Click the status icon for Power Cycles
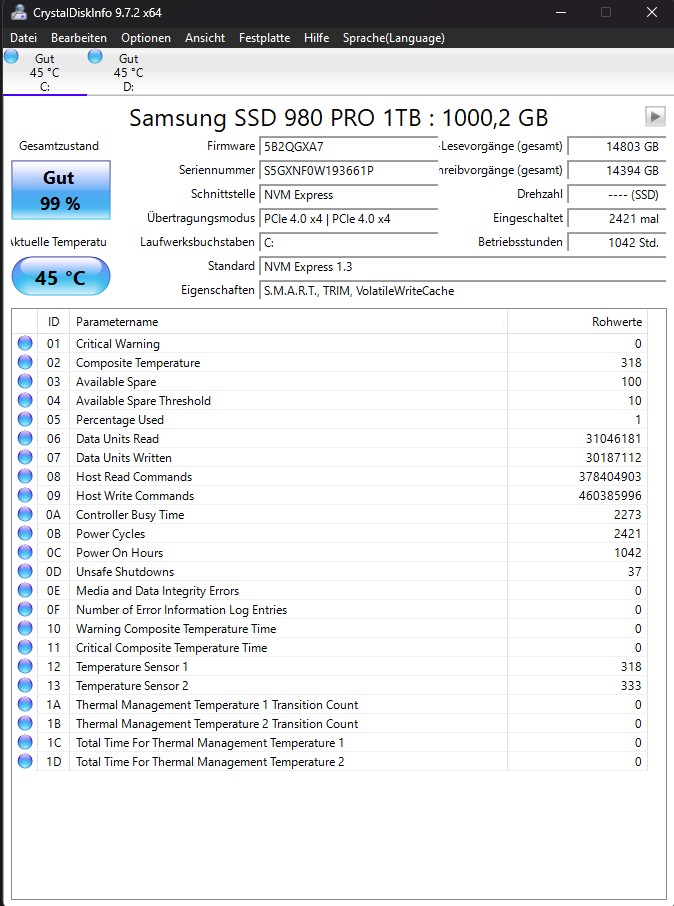 25,533
